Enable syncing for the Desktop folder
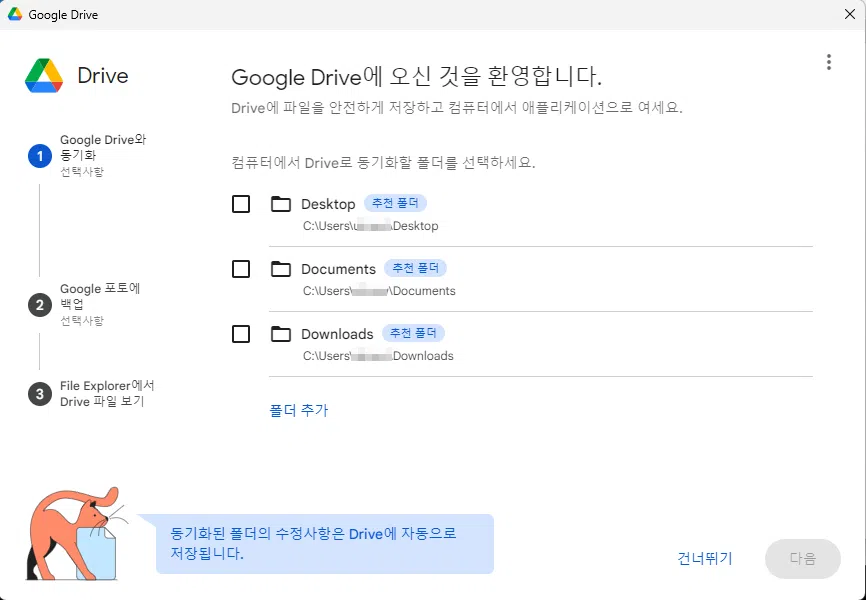 (240, 203)
